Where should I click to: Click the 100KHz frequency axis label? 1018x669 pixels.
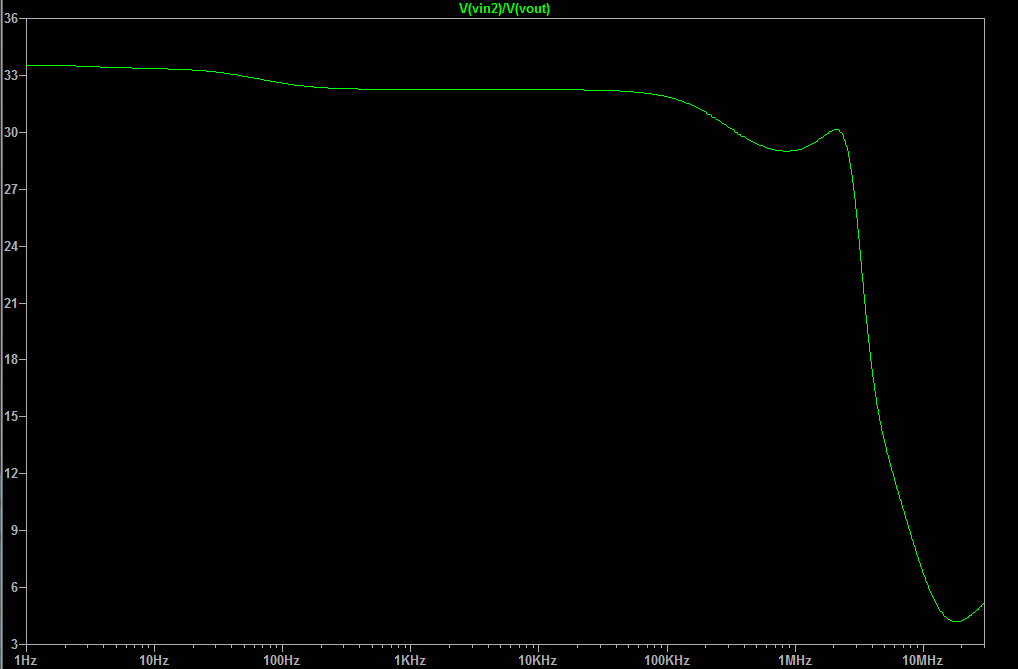coord(667,661)
